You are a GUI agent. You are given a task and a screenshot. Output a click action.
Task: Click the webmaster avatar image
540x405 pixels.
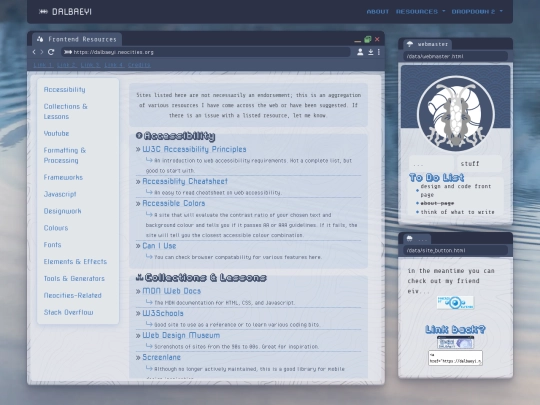click(456, 114)
